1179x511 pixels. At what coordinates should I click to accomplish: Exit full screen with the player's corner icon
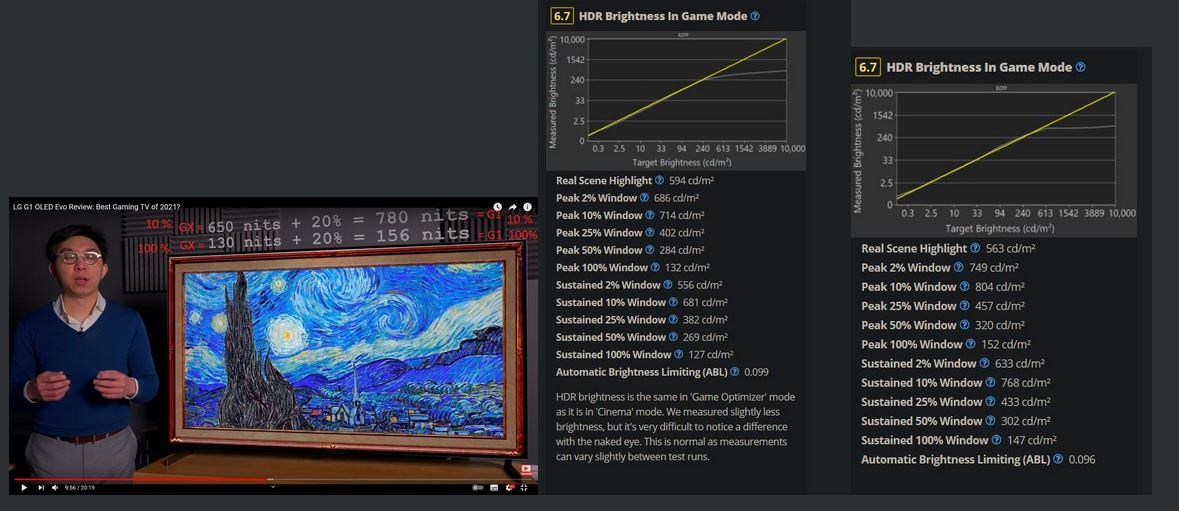click(524, 488)
